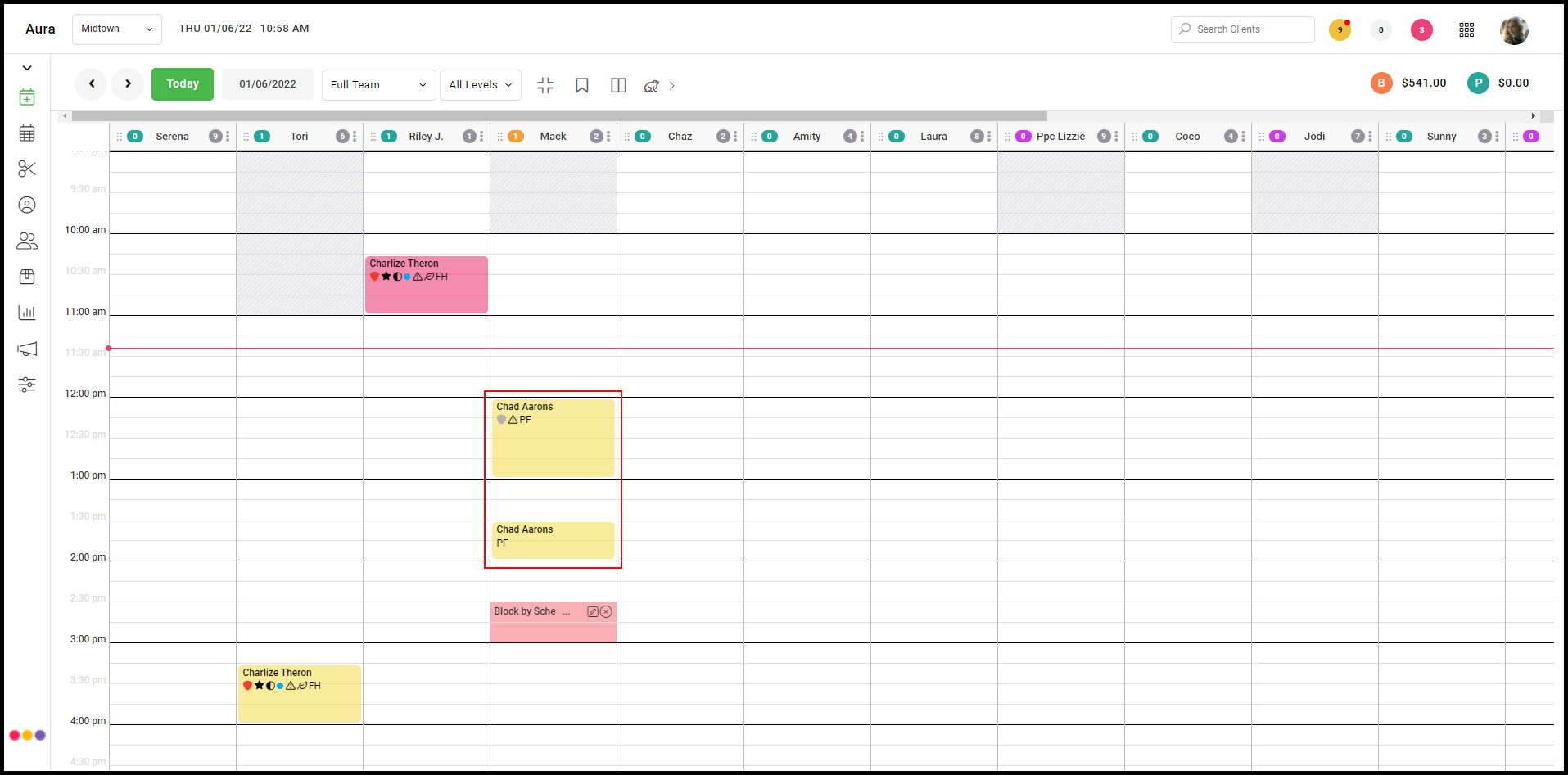
Task: Click the compress view icon
Action: (545, 85)
